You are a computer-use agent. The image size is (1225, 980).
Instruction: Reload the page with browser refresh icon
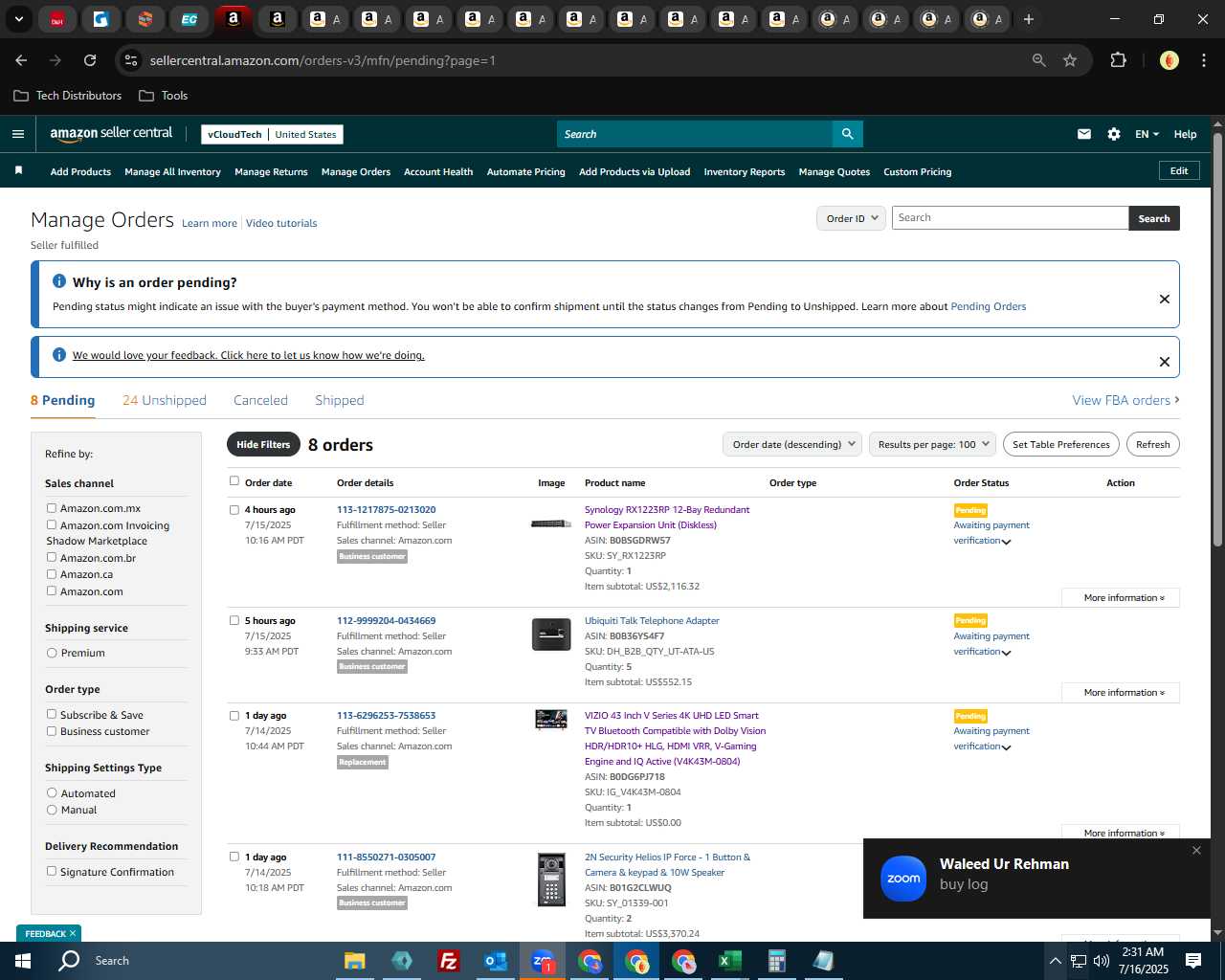point(90,60)
